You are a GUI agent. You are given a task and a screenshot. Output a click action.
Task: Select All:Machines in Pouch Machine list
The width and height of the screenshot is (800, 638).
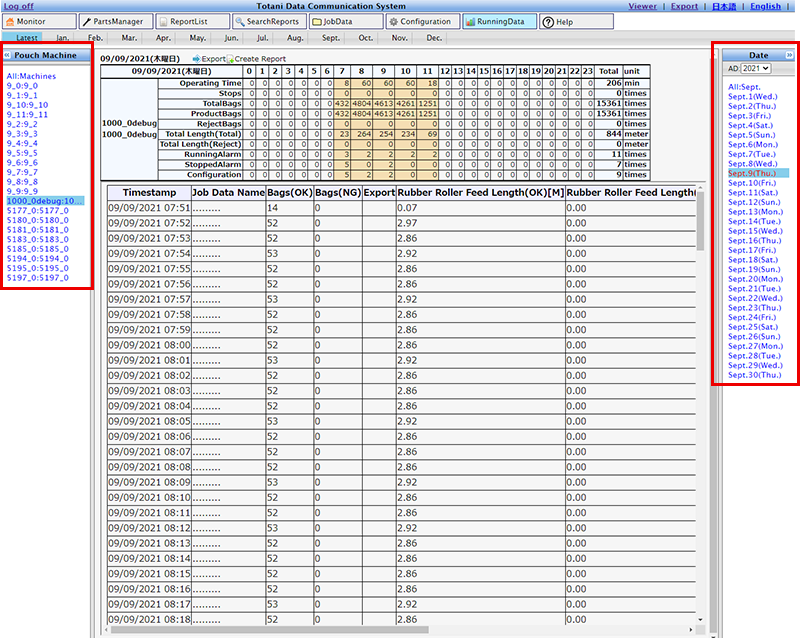pos(31,76)
